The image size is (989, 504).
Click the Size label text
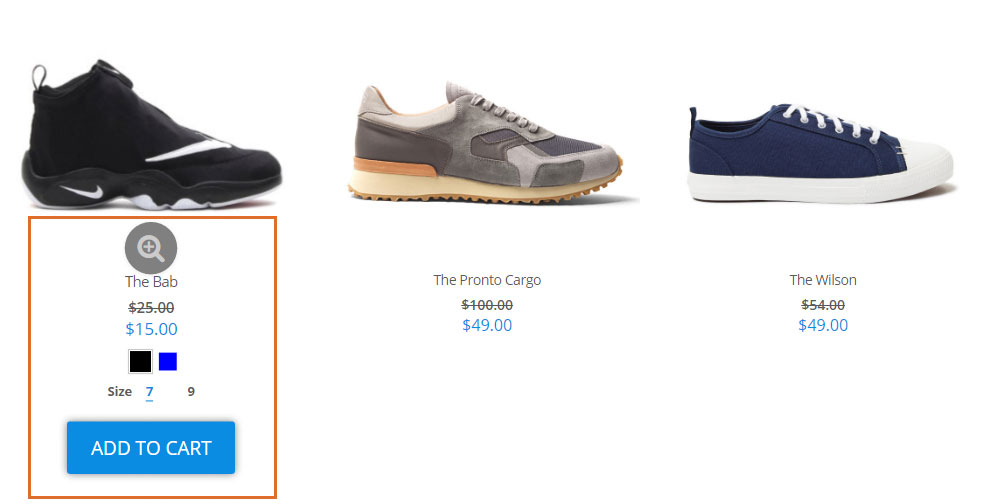click(x=119, y=392)
